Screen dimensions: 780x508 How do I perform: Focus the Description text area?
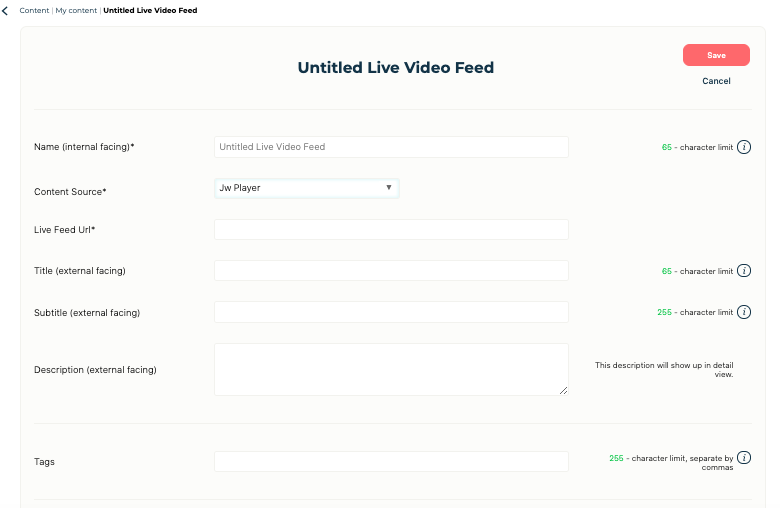click(x=391, y=369)
